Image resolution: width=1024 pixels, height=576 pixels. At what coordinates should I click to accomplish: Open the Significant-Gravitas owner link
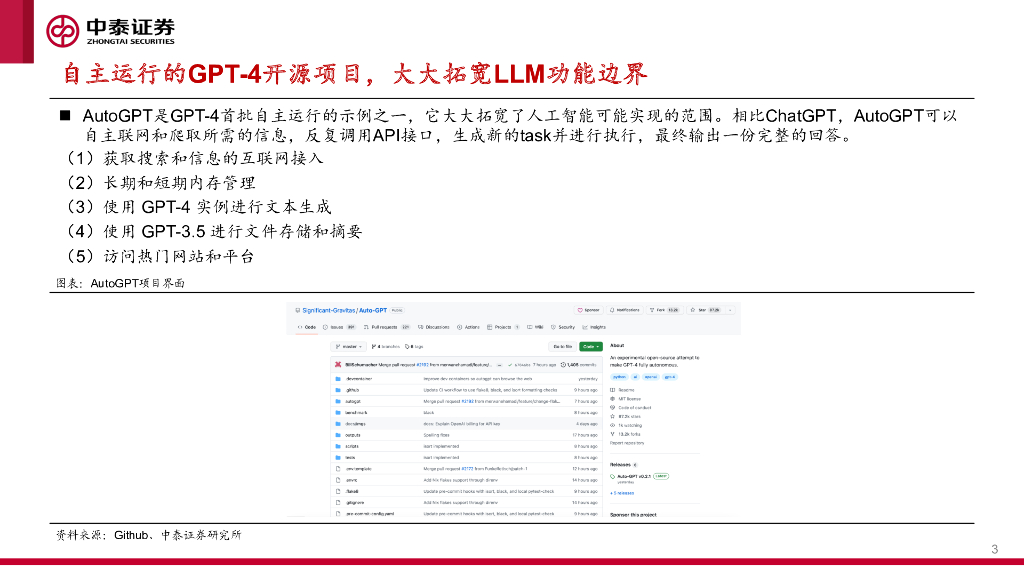tap(328, 310)
